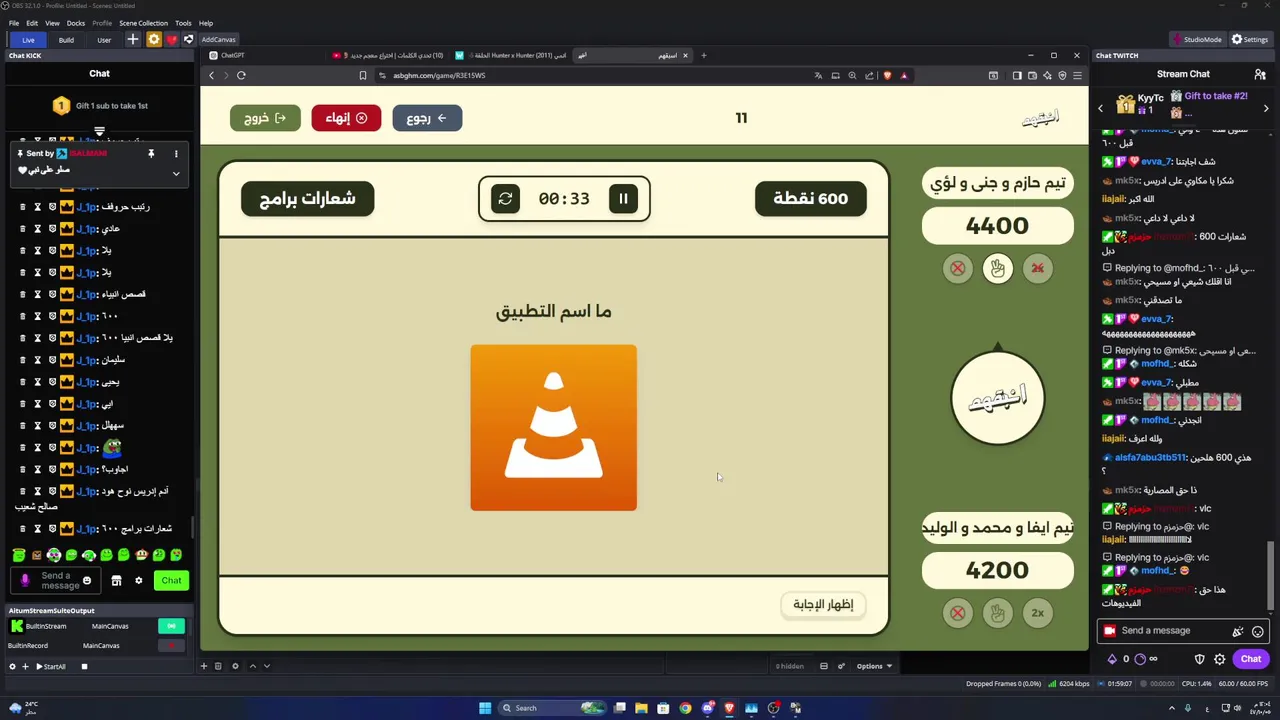Pause the quiz countdown timer
This screenshot has width=1280, height=720.
[623, 199]
